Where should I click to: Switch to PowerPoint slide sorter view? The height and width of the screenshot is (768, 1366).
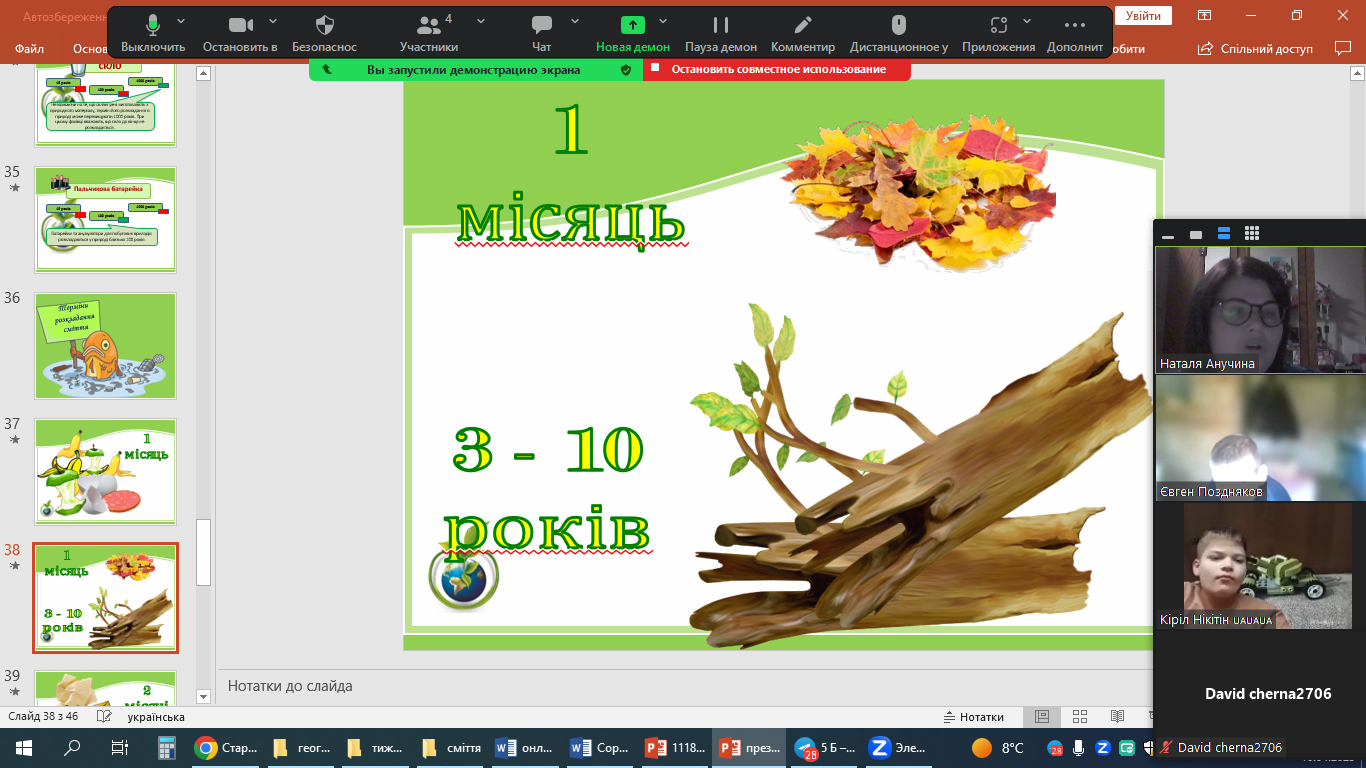click(1080, 717)
